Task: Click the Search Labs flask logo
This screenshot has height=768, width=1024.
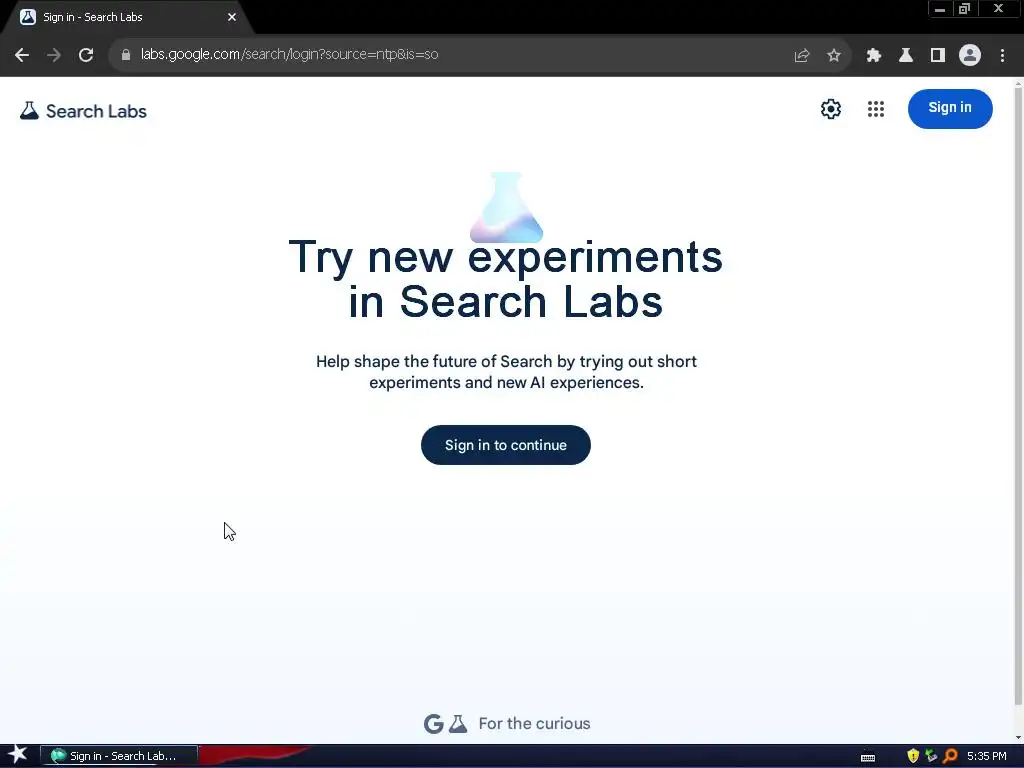Action: click(x=29, y=110)
